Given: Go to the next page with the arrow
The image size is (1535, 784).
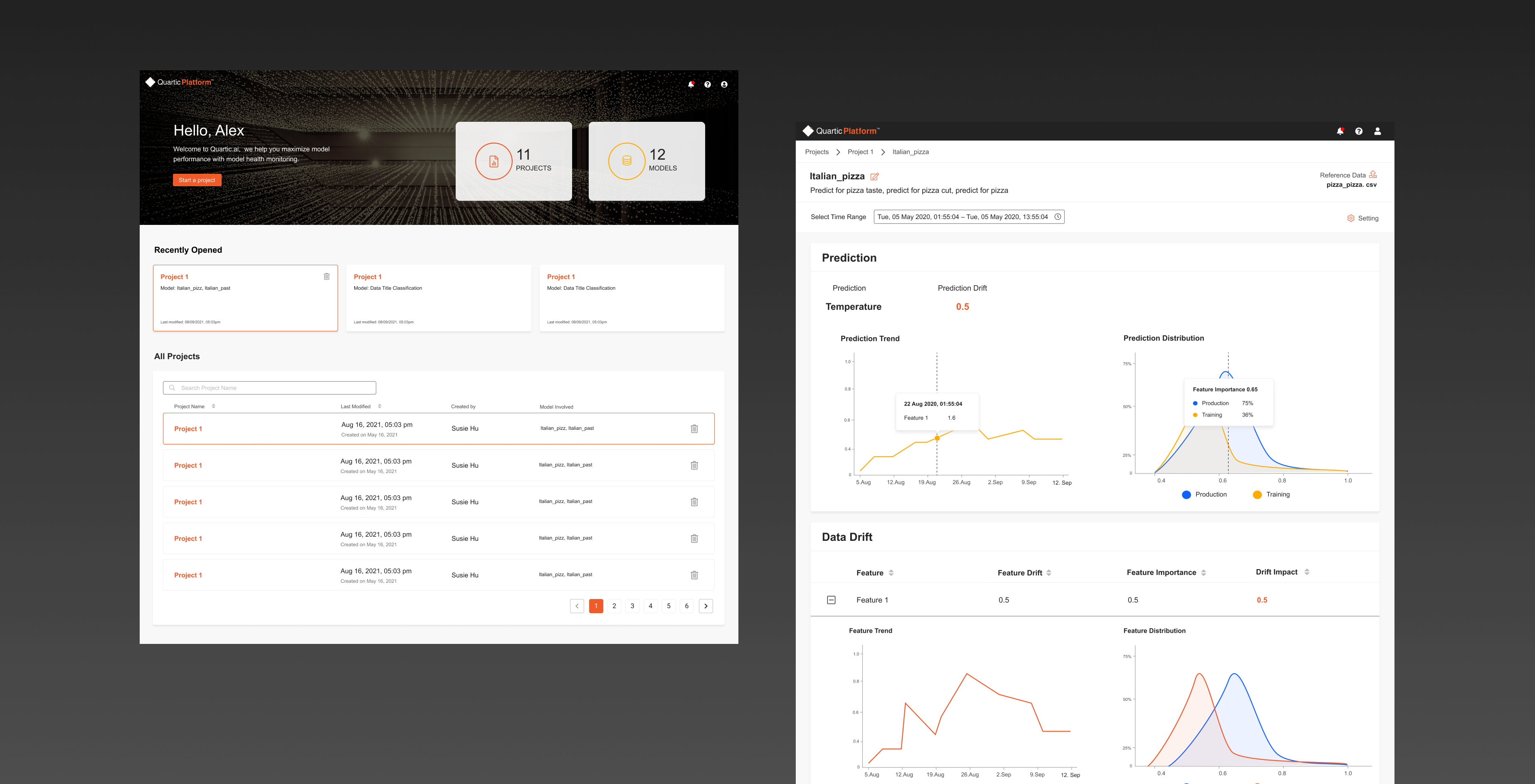Looking at the screenshot, I should click(706, 606).
